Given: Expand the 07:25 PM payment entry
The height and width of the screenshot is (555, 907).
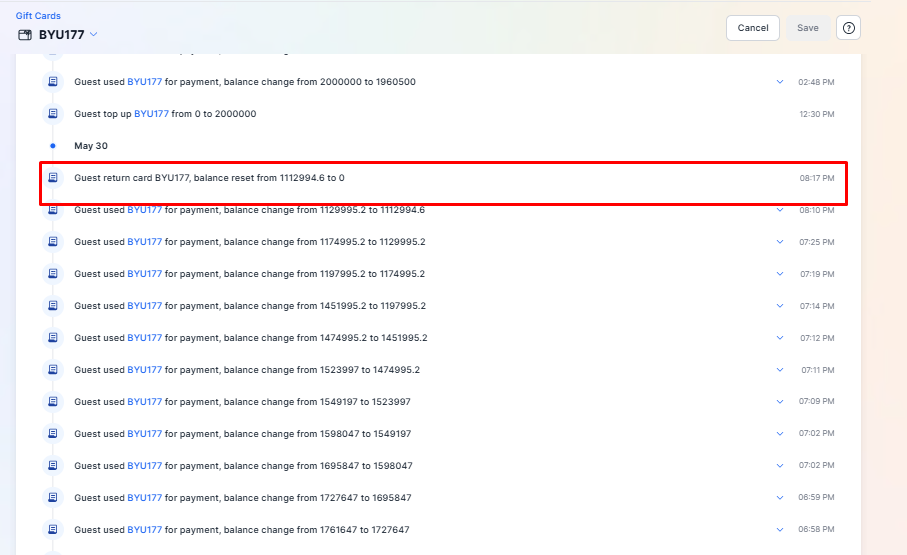Looking at the screenshot, I should click(x=780, y=242).
